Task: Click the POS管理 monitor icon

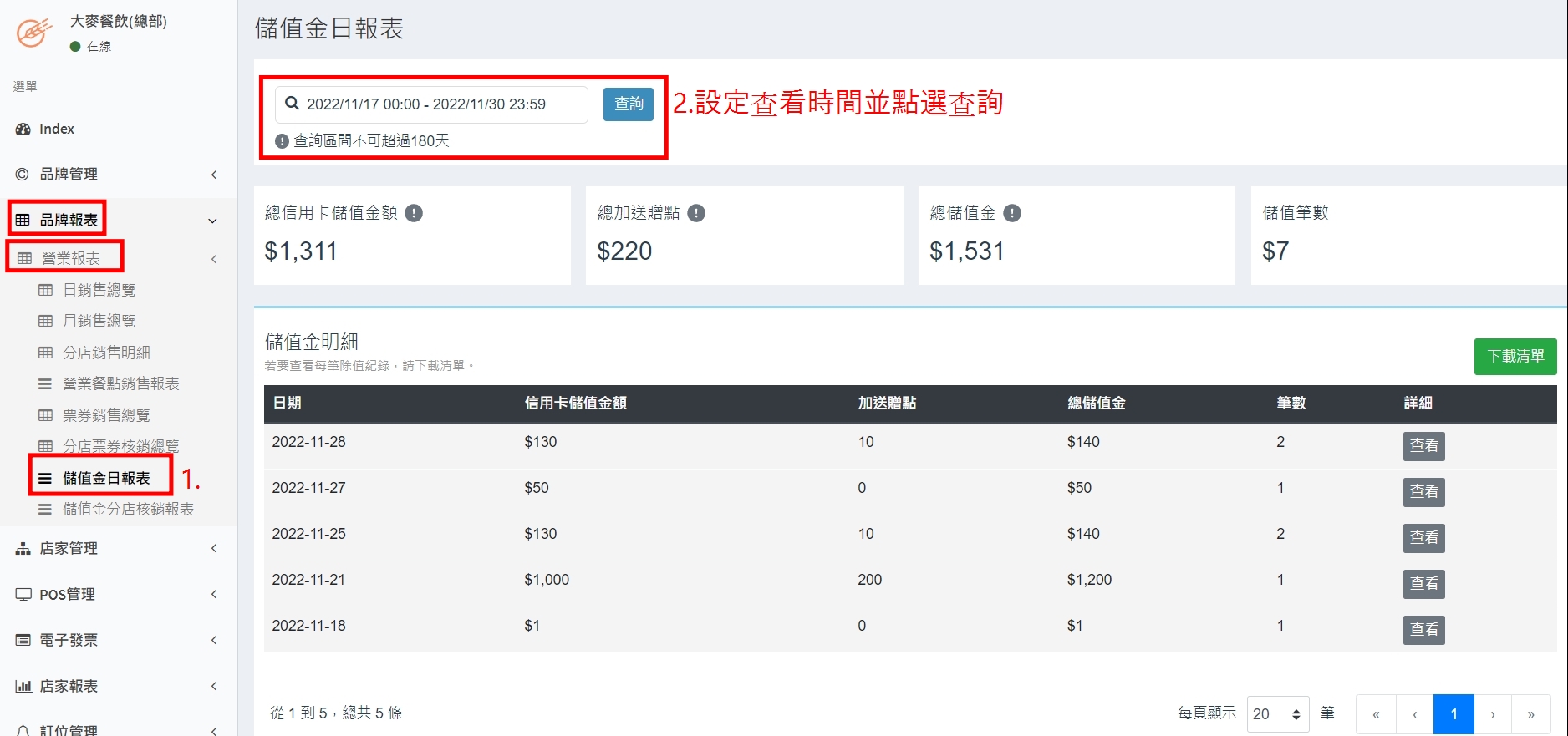Action: click(x=23, y=594)
